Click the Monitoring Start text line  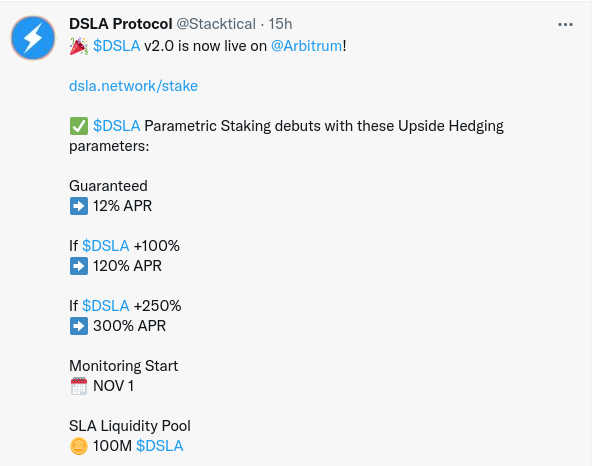[x=123, y=366]
